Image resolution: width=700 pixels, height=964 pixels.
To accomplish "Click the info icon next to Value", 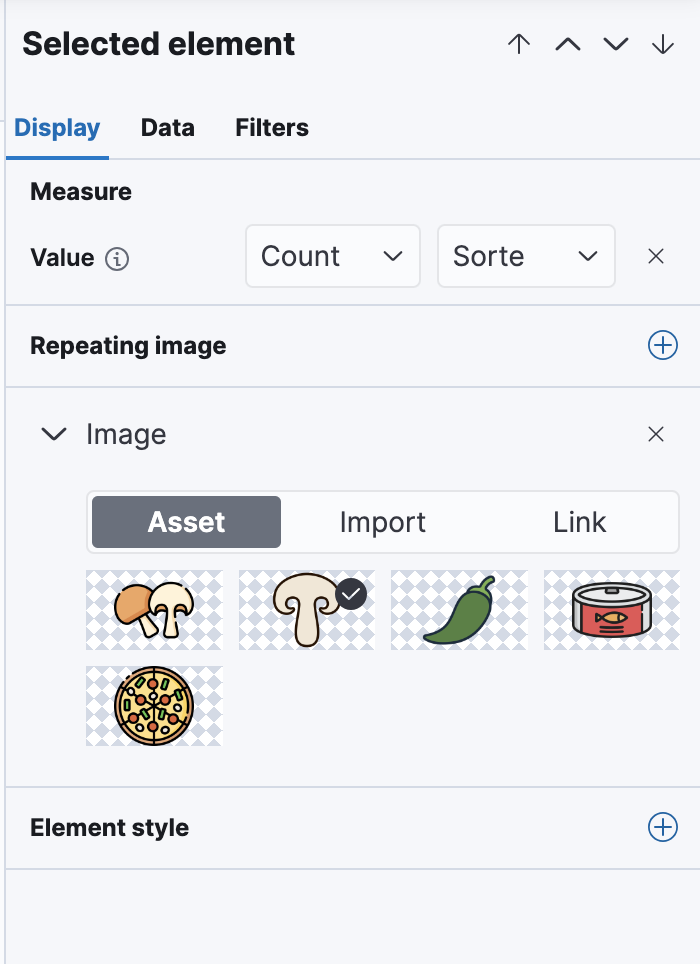I will [117, 258].
